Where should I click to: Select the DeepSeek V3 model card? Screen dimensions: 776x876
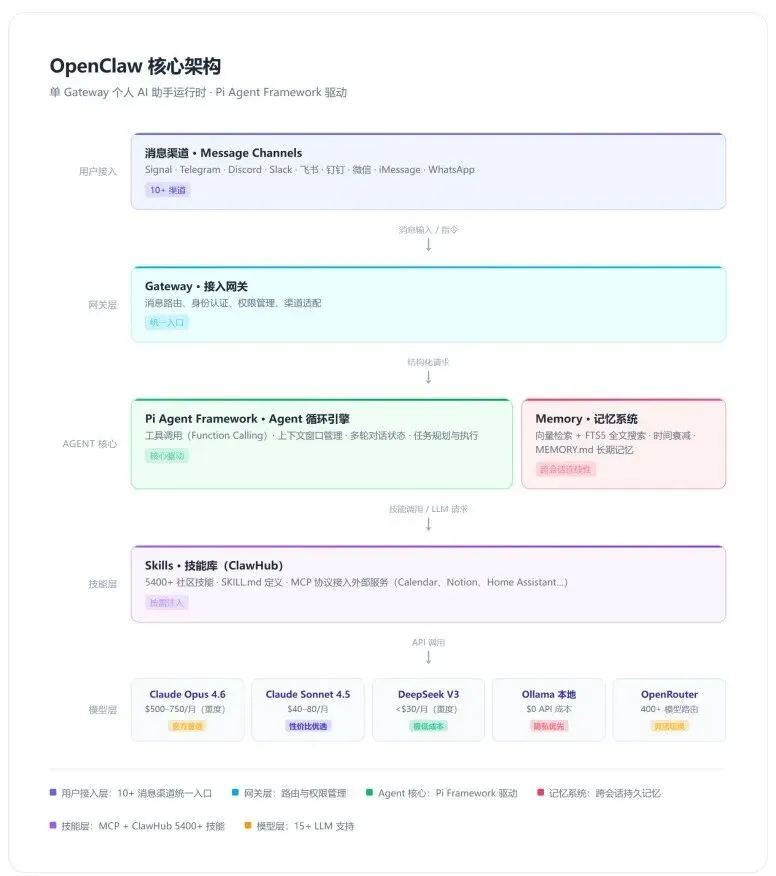pyautogui.click(x=429, y=710)
